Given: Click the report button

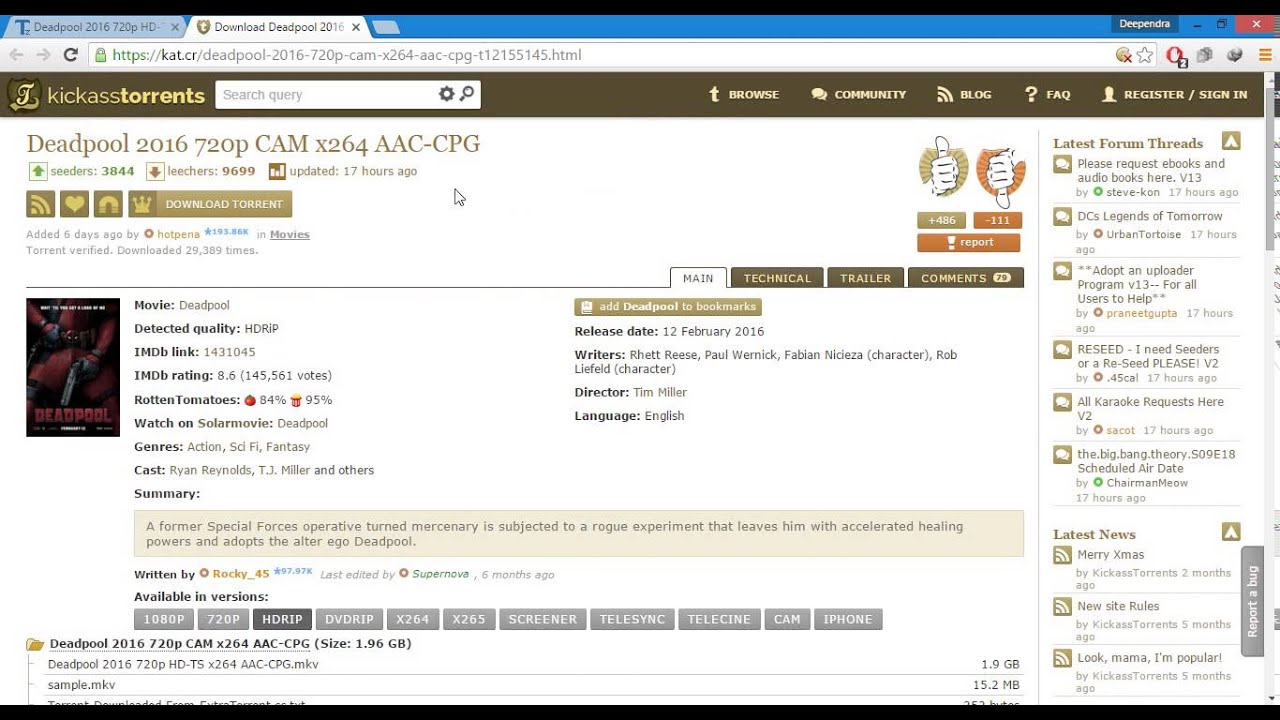Looking at the screenshot, I should pyautogui.click(x=968, y=242).
